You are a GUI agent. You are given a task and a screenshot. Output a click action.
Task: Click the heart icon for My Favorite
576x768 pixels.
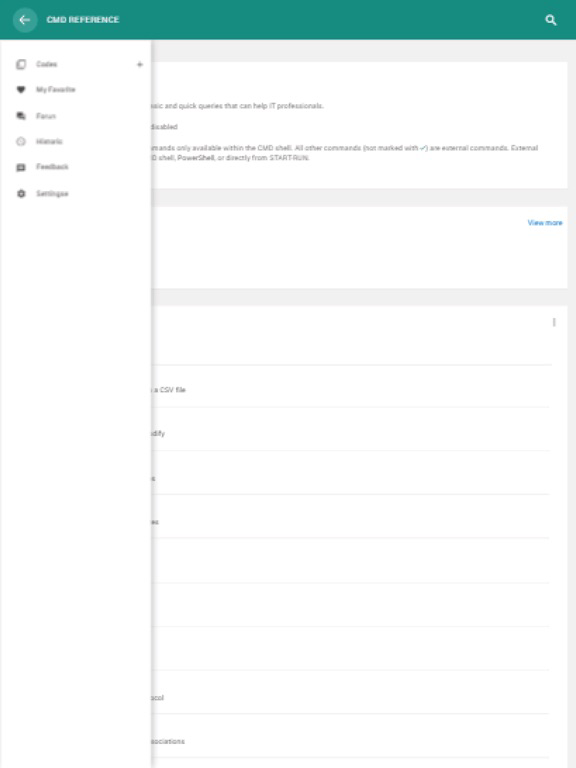21,90
